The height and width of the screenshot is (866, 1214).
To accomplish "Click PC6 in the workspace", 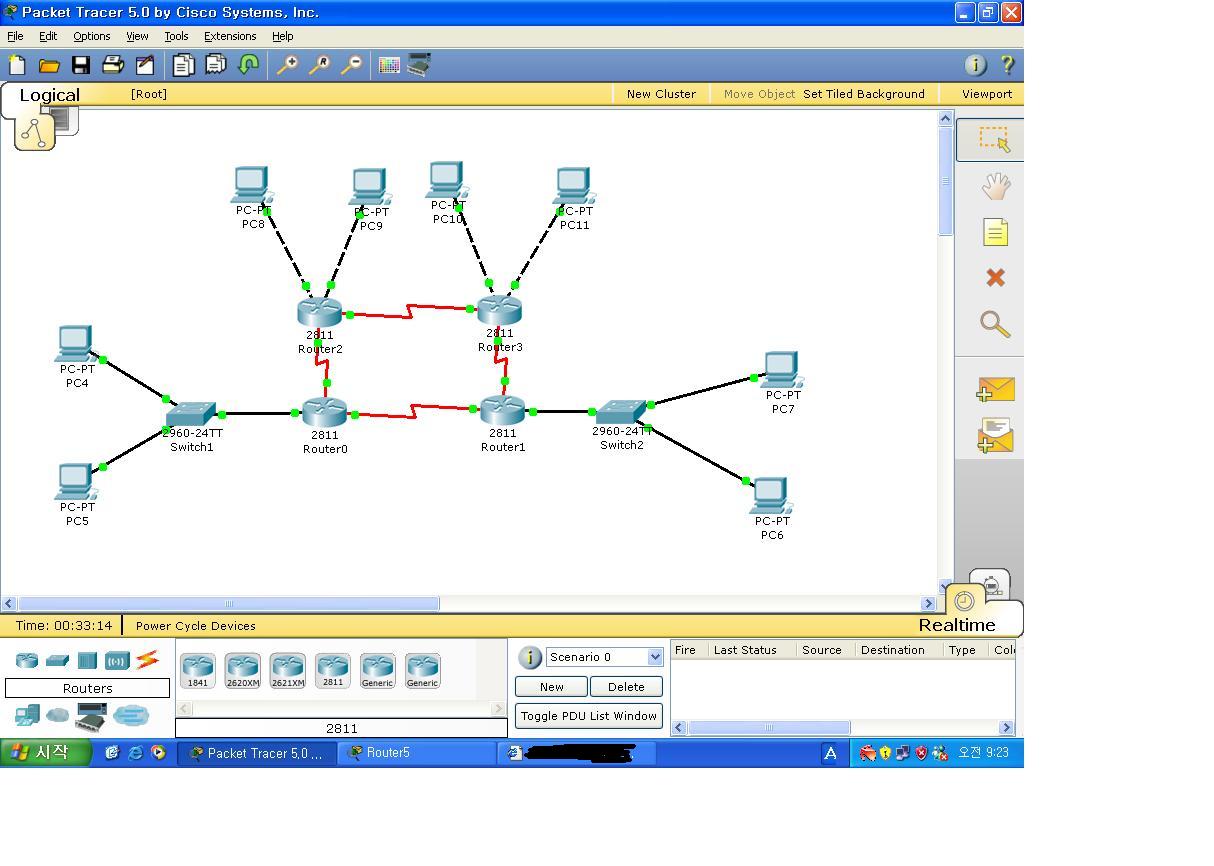I will 769,496.
